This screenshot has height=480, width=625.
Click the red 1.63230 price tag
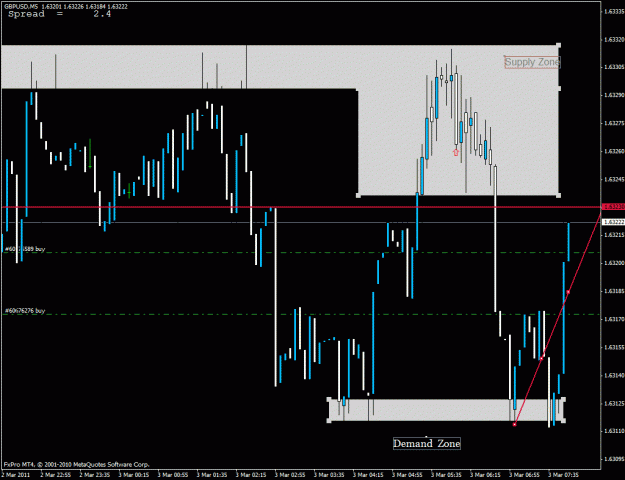tap(613, 207)
